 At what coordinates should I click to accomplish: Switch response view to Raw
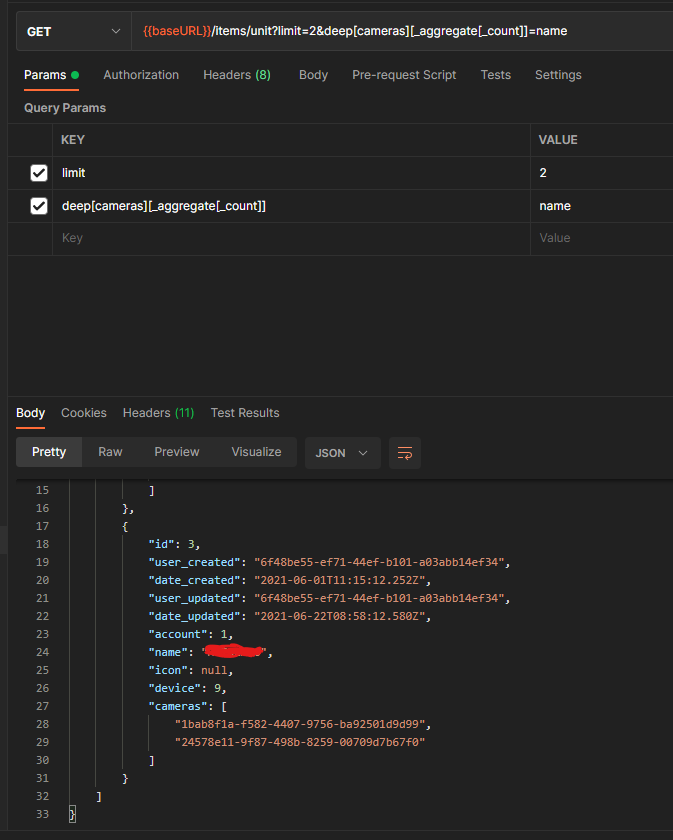pyautogui.click(x=110, y=452)
